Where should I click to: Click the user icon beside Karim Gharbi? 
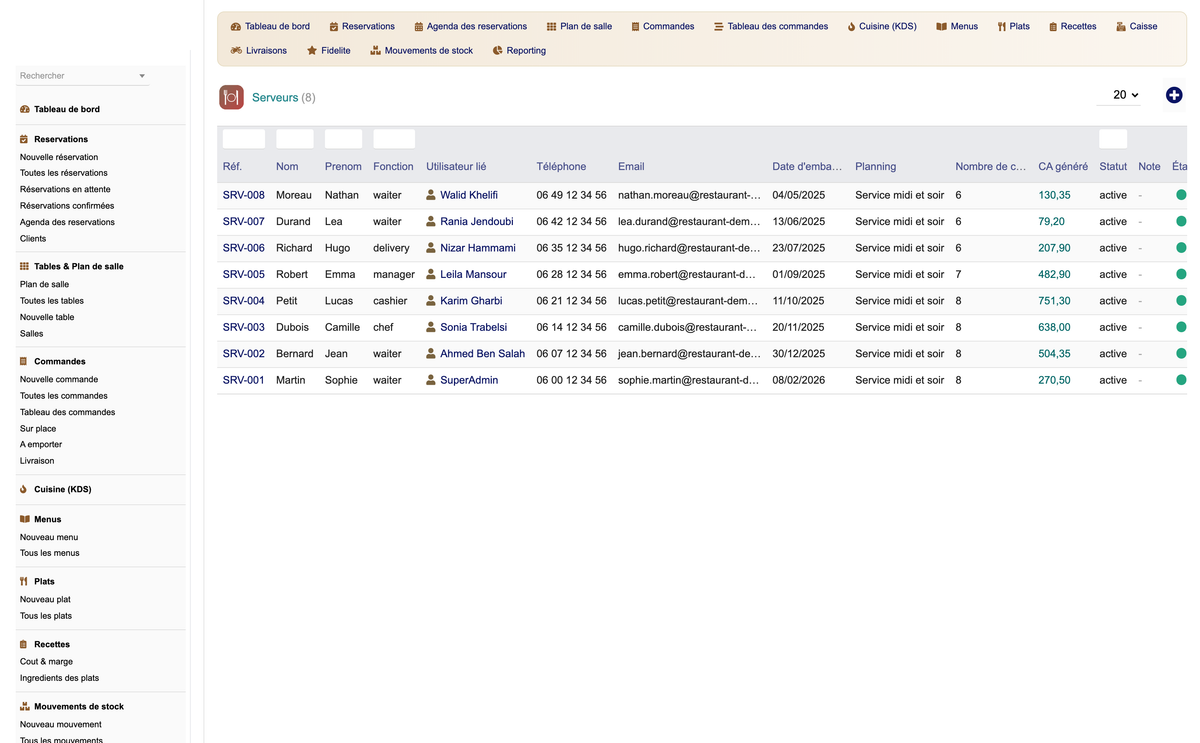pyautogui.click(x=431, y=301)
